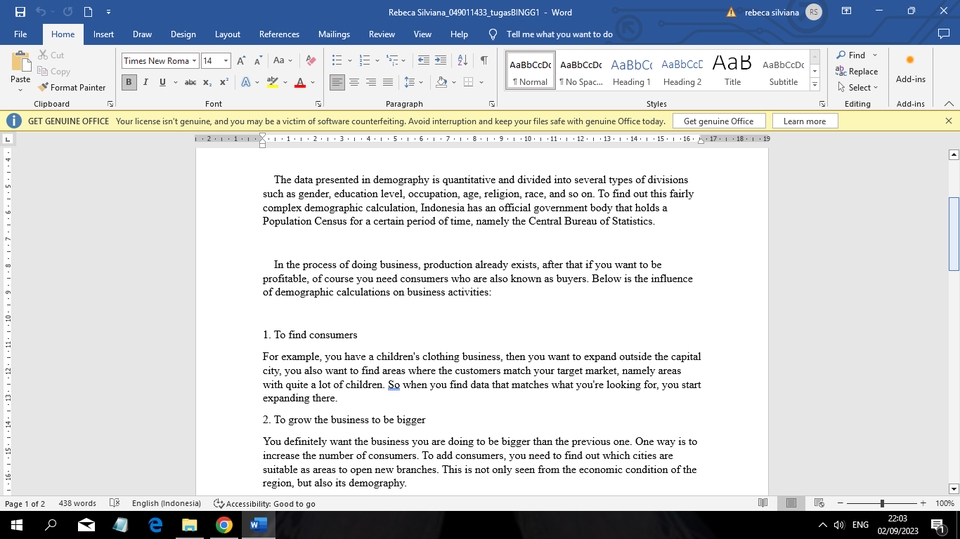960x539 pixels.
Task: Toggle Print Layout view in status bar
Action: point(791,503)
